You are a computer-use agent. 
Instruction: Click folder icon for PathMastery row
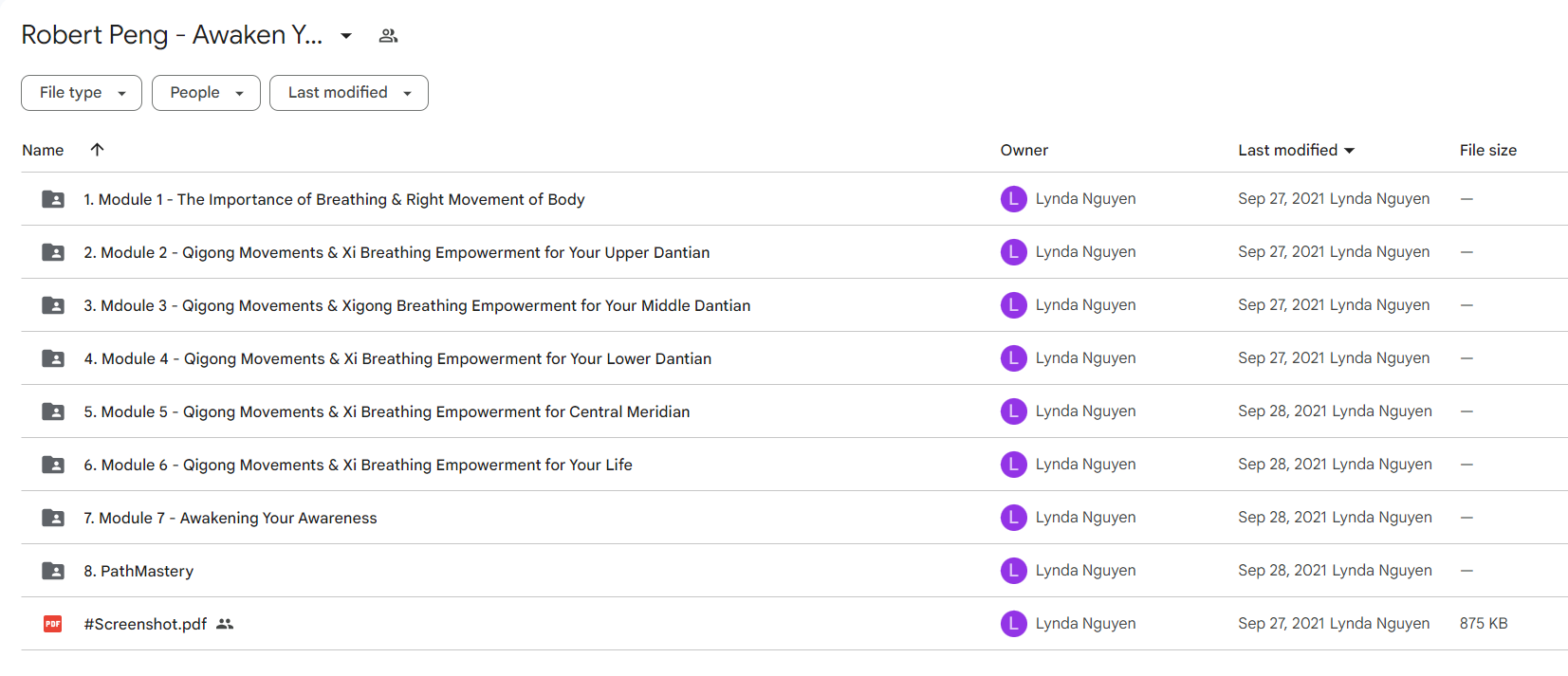click(53, 571)
